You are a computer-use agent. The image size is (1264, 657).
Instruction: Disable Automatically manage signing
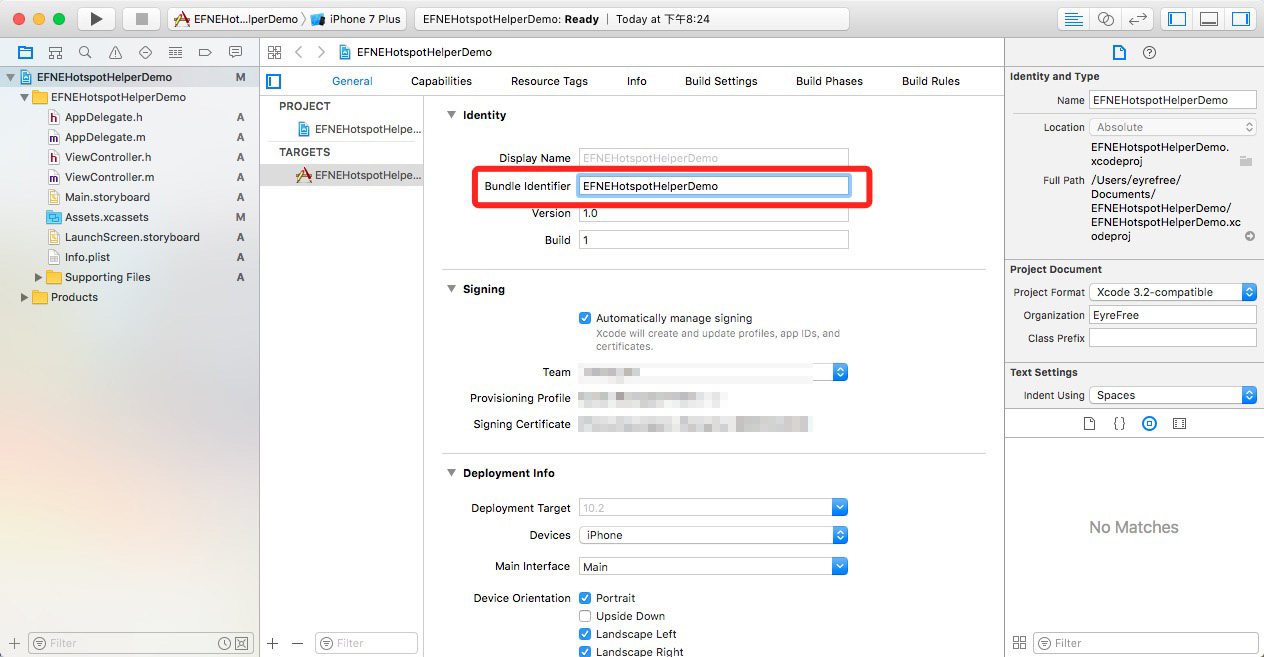[x=585, y=318]
